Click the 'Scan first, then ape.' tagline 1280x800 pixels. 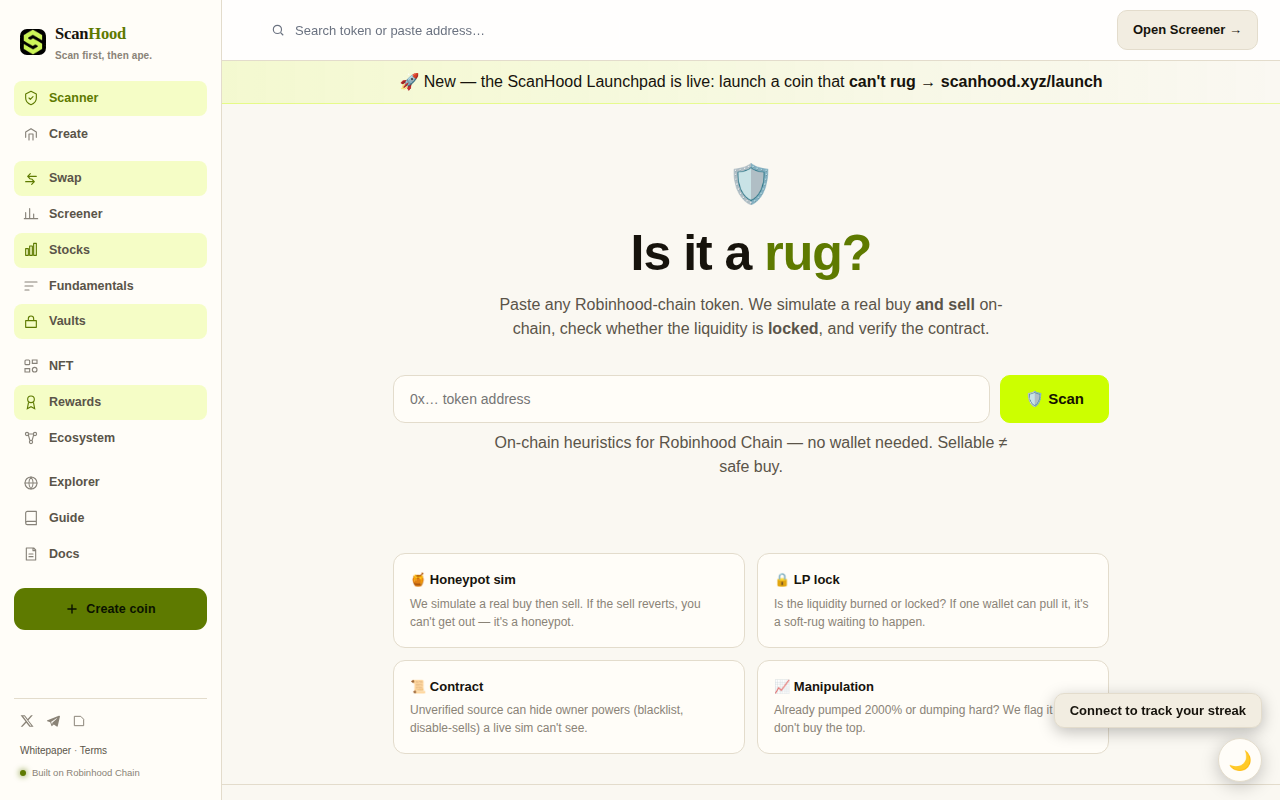click(103, 56)
